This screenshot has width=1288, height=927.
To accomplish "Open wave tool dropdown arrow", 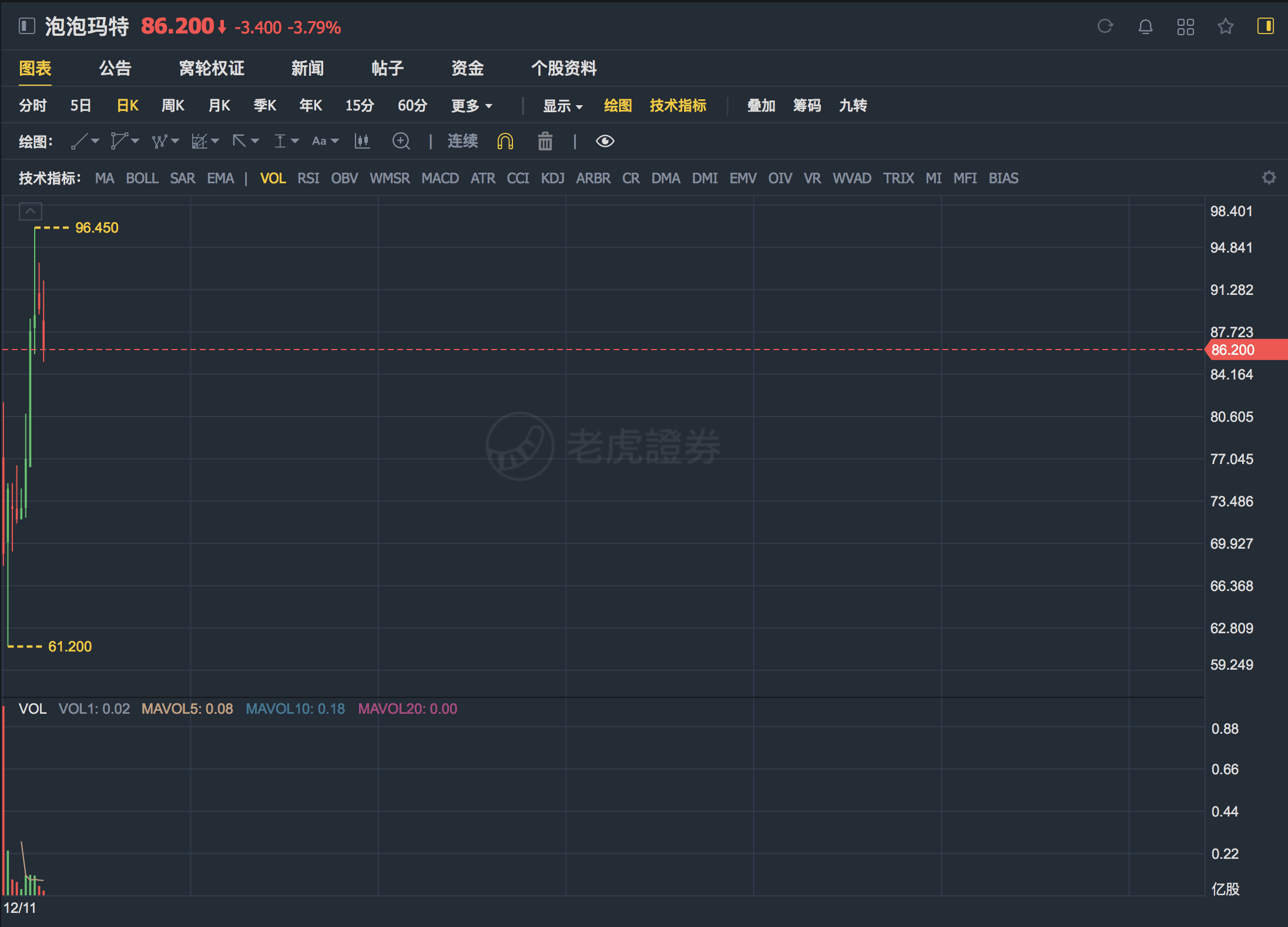I will 175,141.
